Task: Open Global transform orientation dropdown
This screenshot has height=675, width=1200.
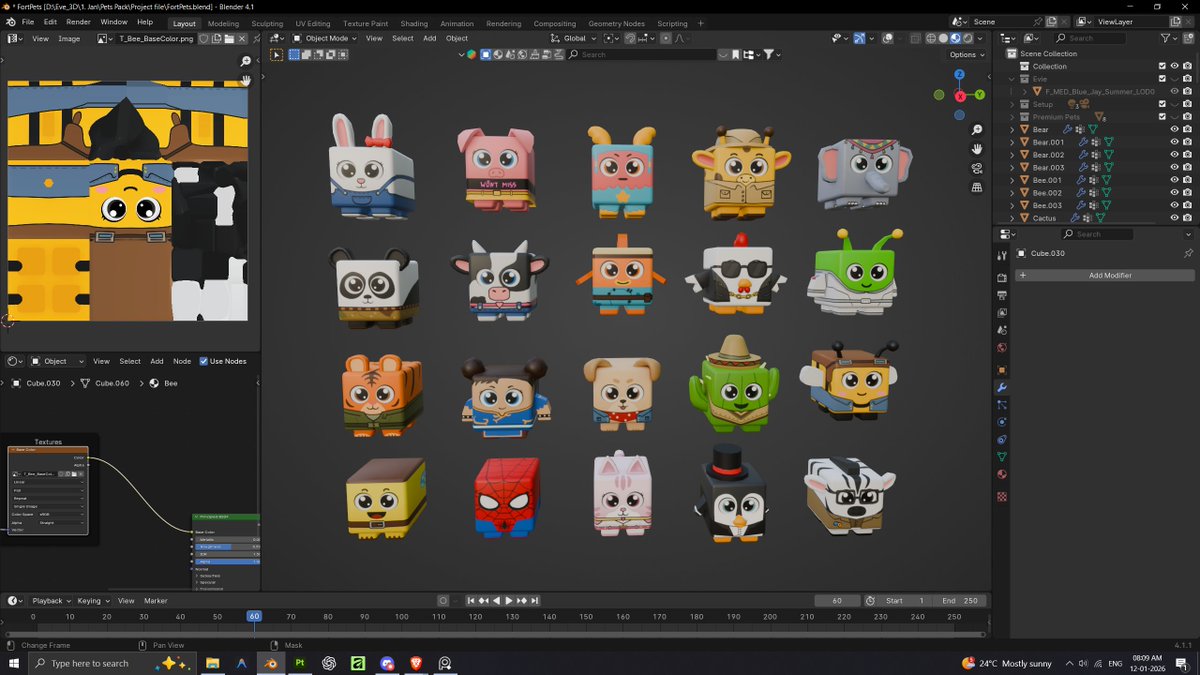Action: pyautogui.click(x=575, y=38)
